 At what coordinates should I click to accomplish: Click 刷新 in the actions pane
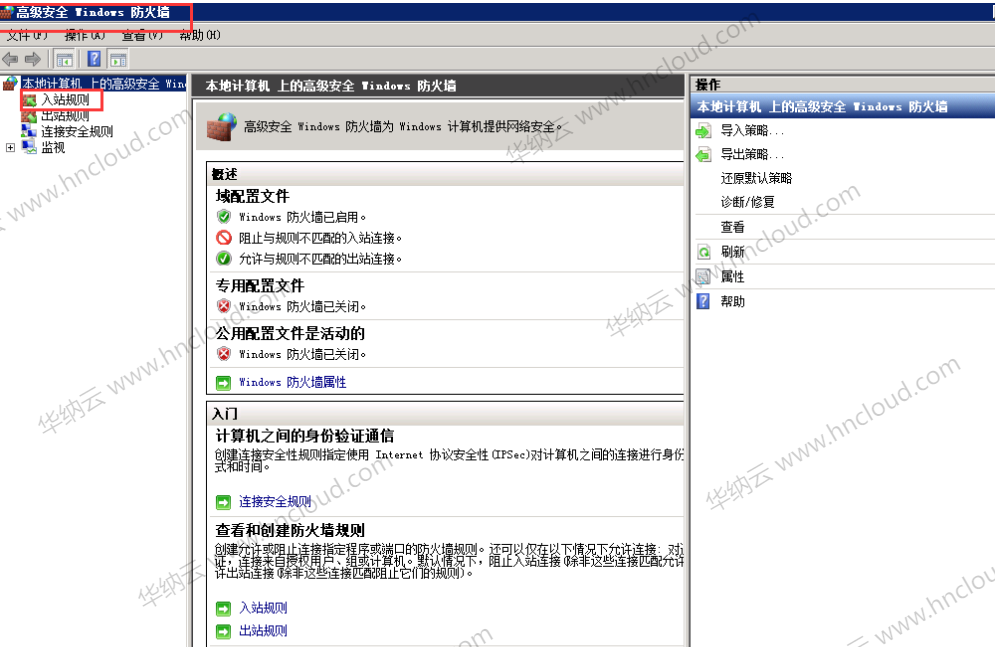[732, 252]
